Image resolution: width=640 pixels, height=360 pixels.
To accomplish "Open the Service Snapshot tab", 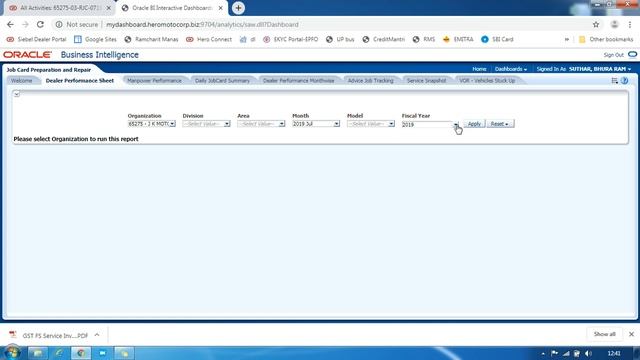I will (427, 81).
